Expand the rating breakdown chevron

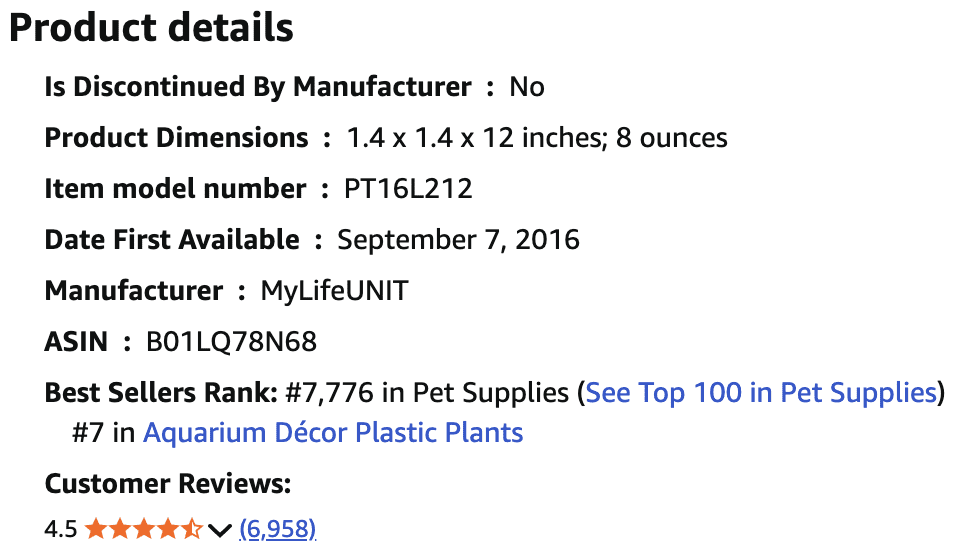[221, 529]
